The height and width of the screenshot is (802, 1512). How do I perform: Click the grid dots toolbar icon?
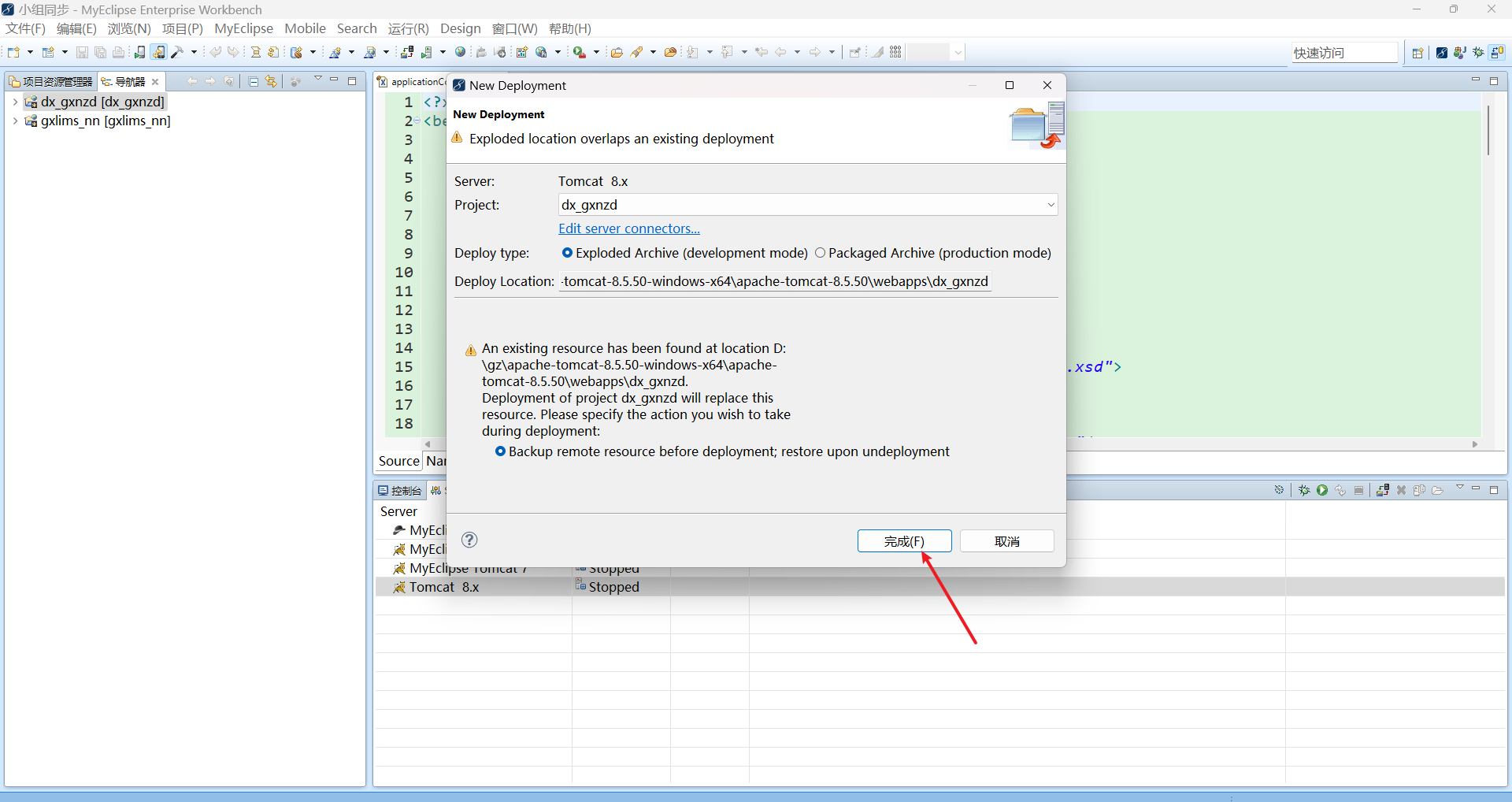895,53
